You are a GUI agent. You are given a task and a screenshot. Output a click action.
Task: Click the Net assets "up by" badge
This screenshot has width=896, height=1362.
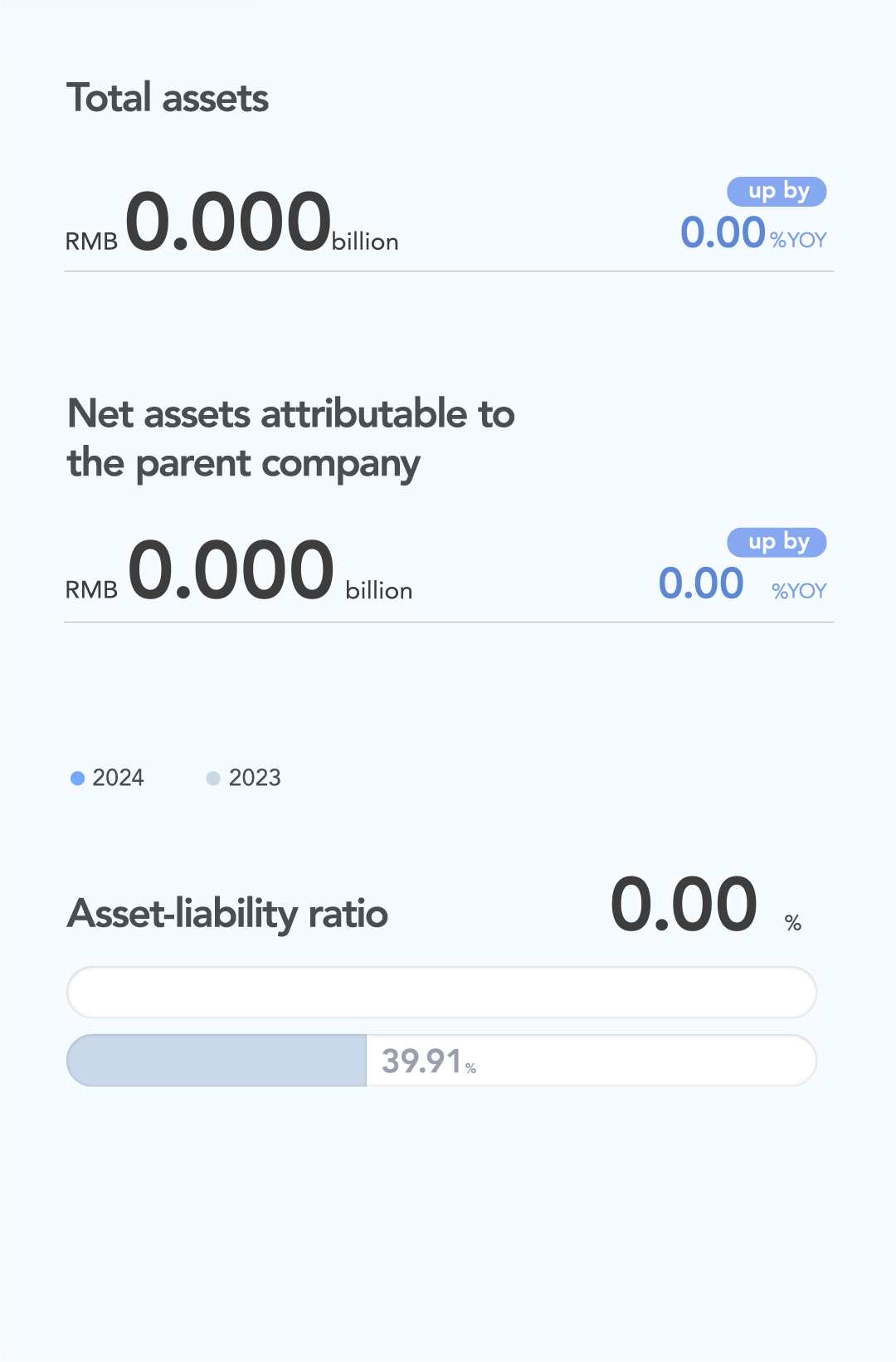pyautogui.click(x=777, y=543)
